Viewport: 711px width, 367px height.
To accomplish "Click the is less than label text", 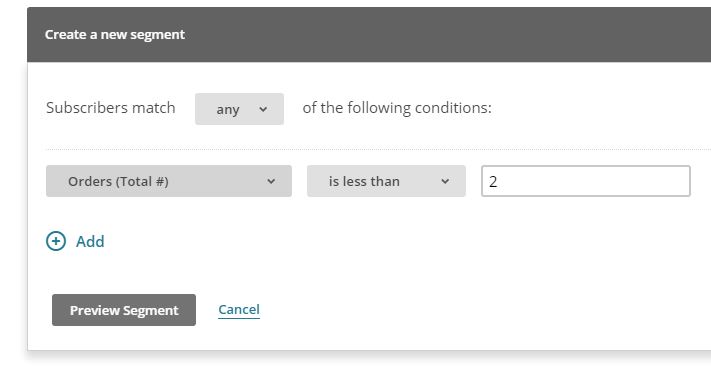I will coord(364,181).
